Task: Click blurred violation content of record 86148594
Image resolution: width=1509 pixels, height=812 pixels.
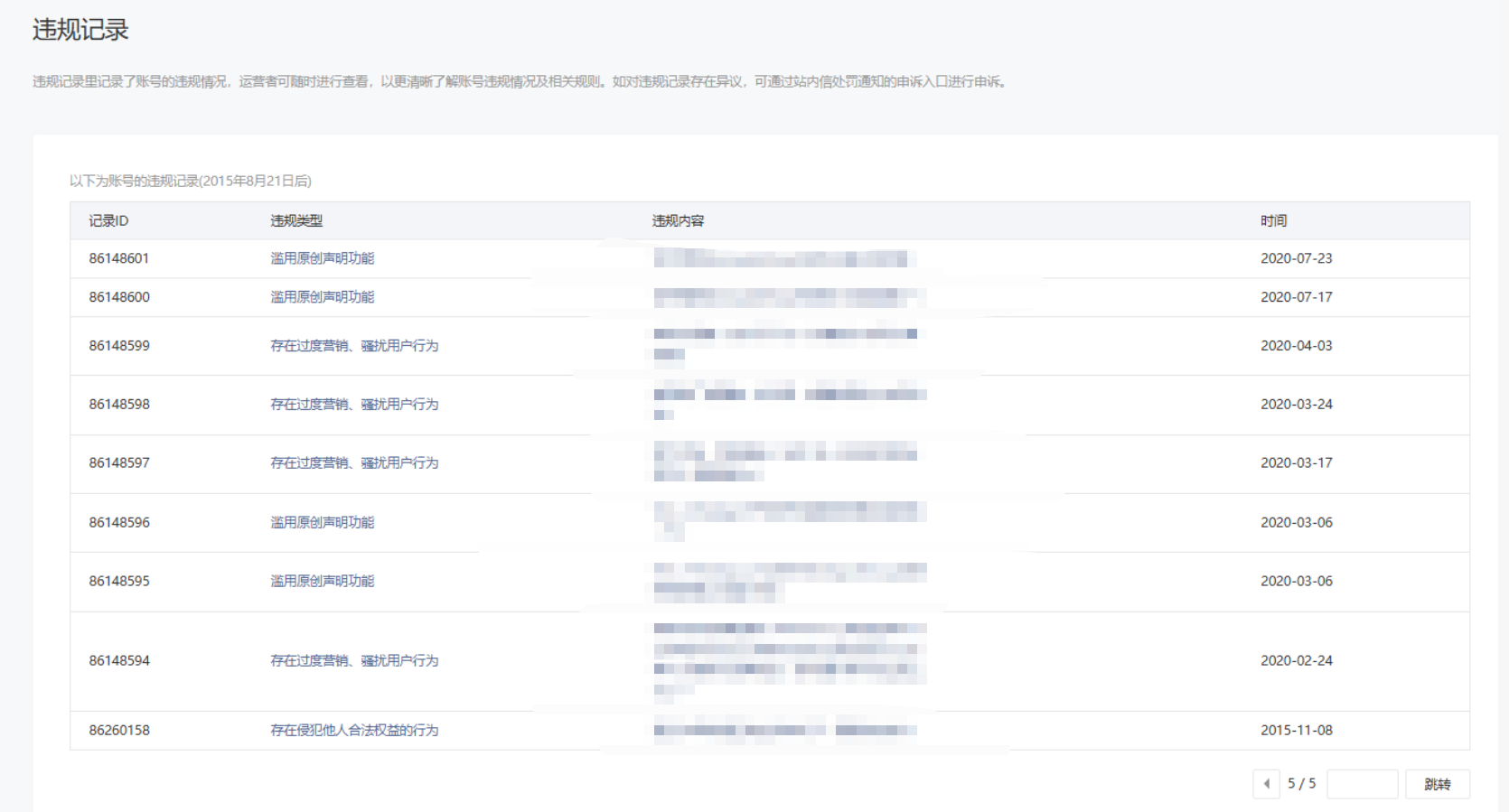Action: (790, 659)
